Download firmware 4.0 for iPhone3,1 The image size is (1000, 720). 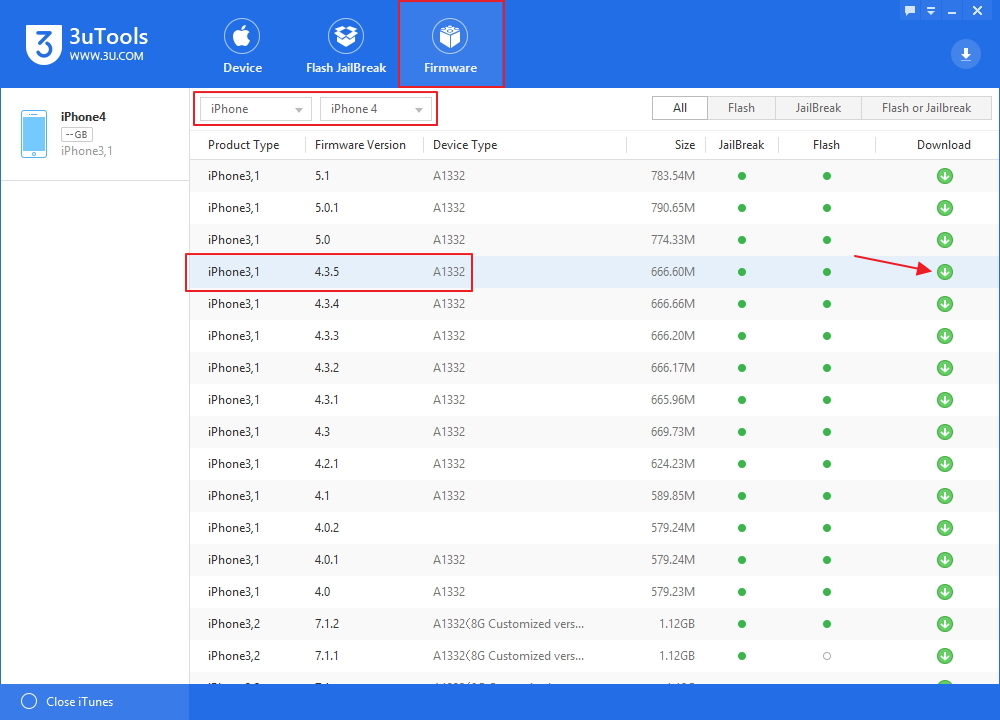click(x=945, y=592)
